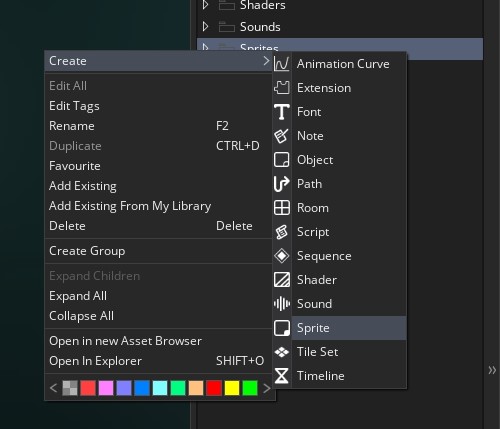Pick the yellow colour swatch

(x=232, y=388)
